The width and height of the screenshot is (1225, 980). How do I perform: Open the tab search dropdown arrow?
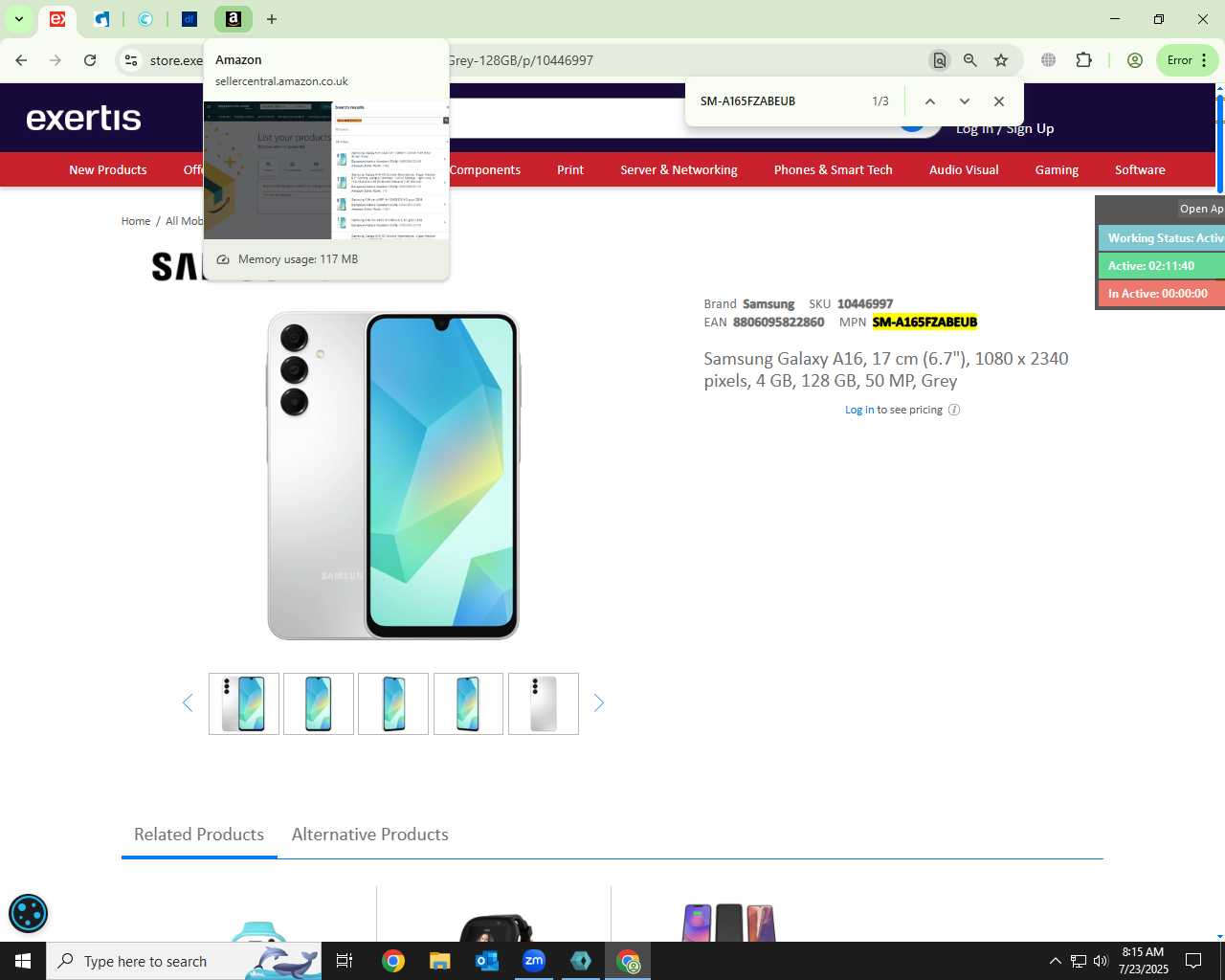tap(19, 19)
